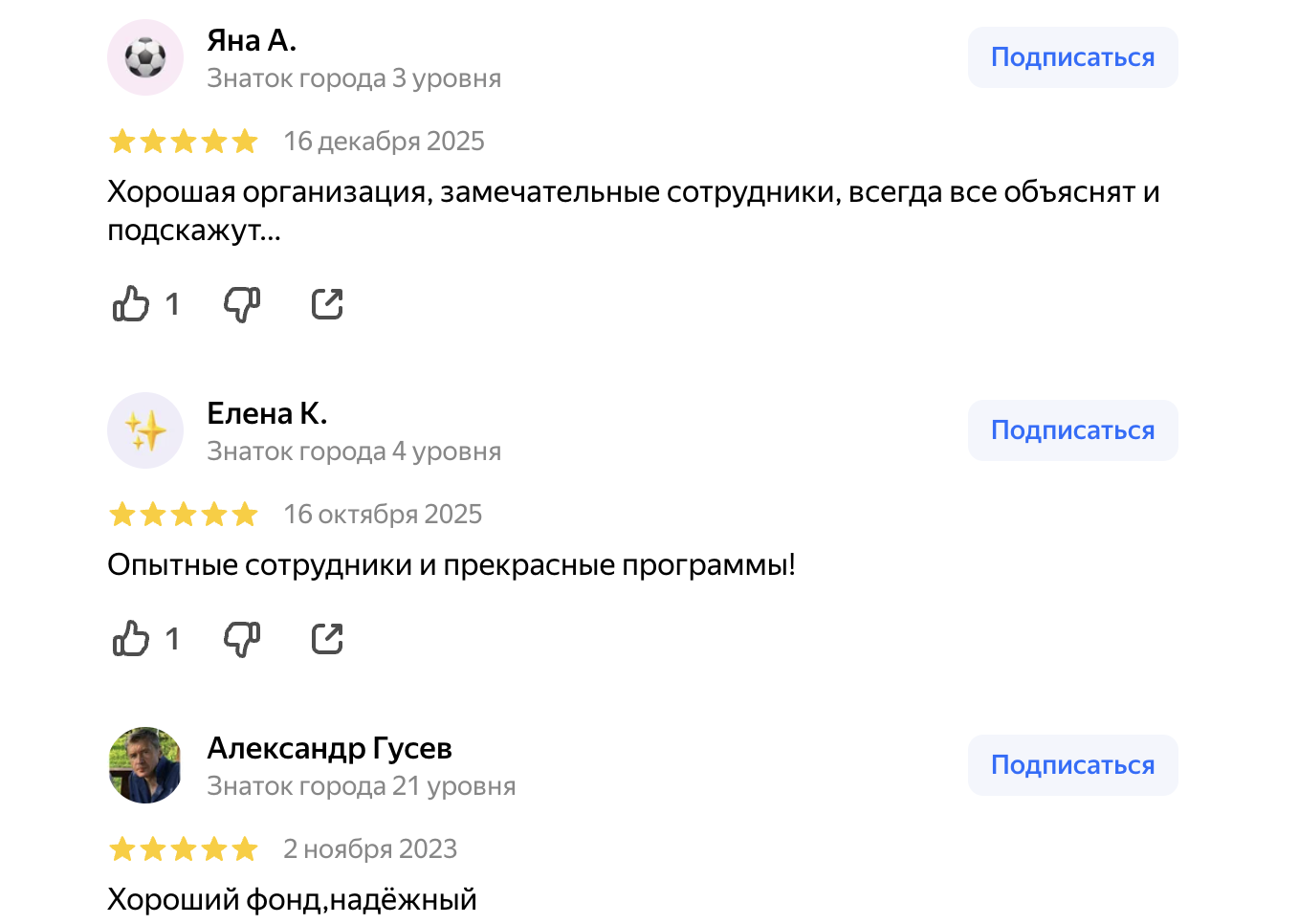The height and width of the screenshot is (924, 1299).
Task: Subscribe to Александр Гусев
Action: [x=1072, y=765]
